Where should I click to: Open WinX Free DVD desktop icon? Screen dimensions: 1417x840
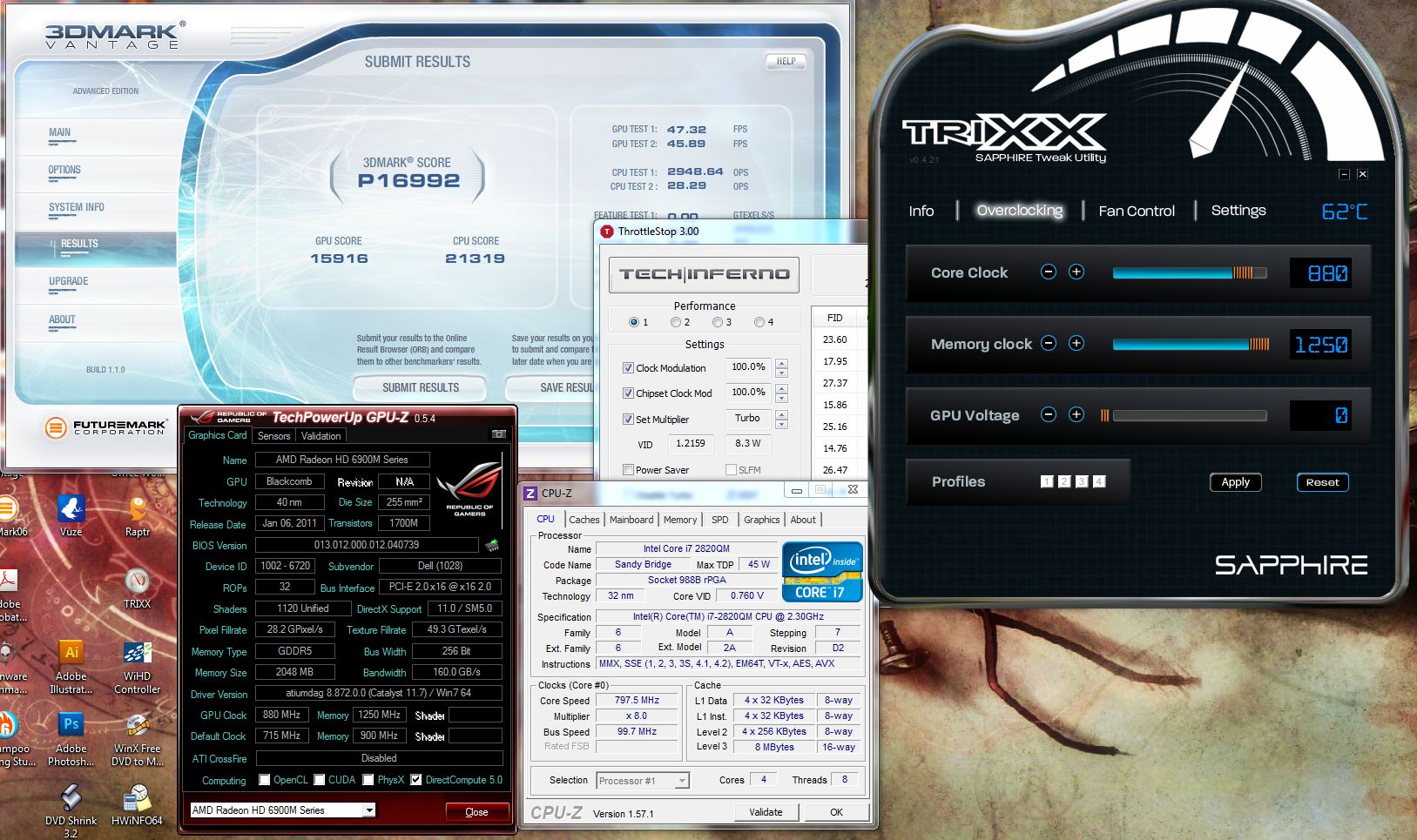(138, 740)
